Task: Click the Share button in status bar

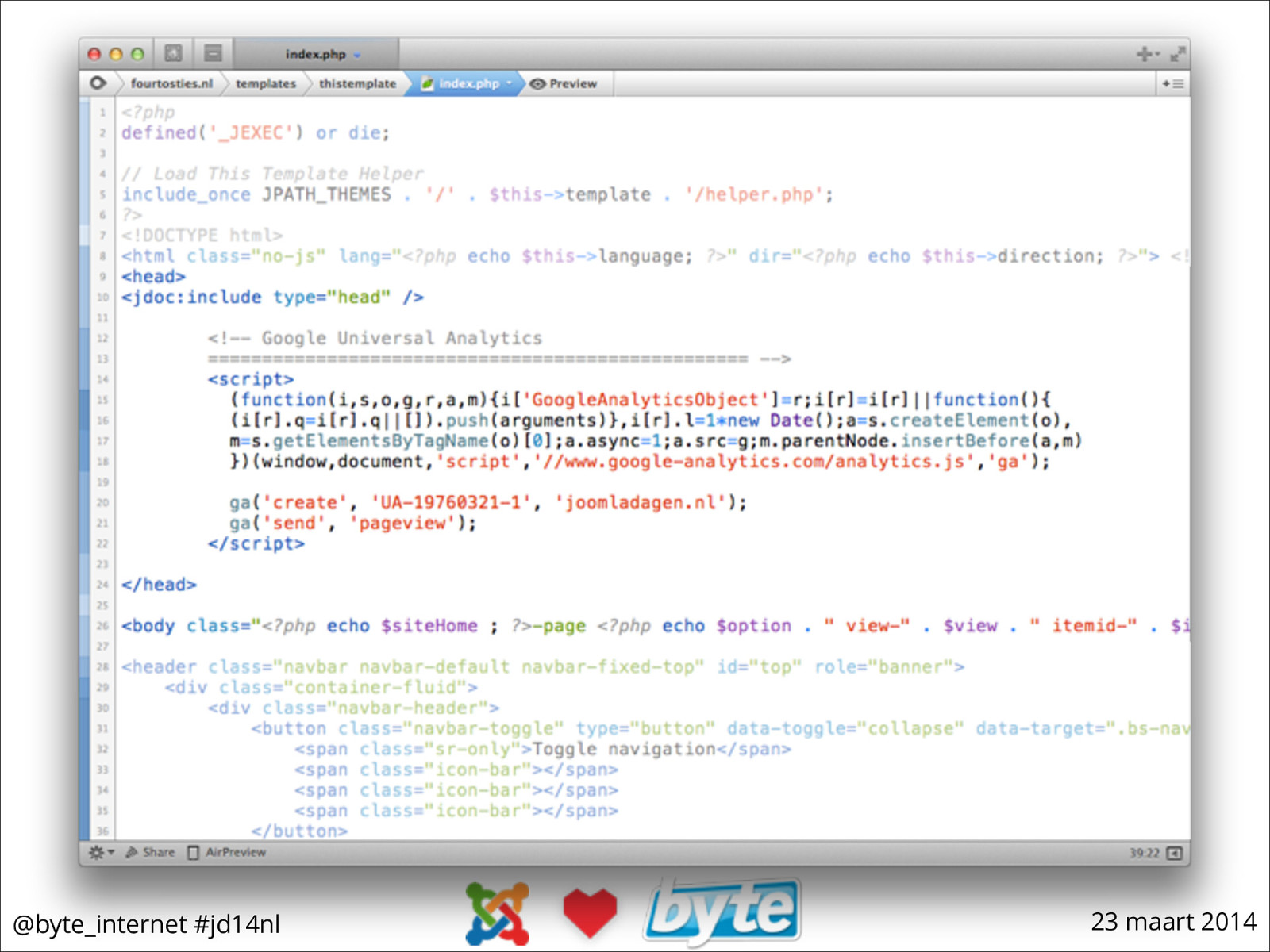Action: point(150,852)
